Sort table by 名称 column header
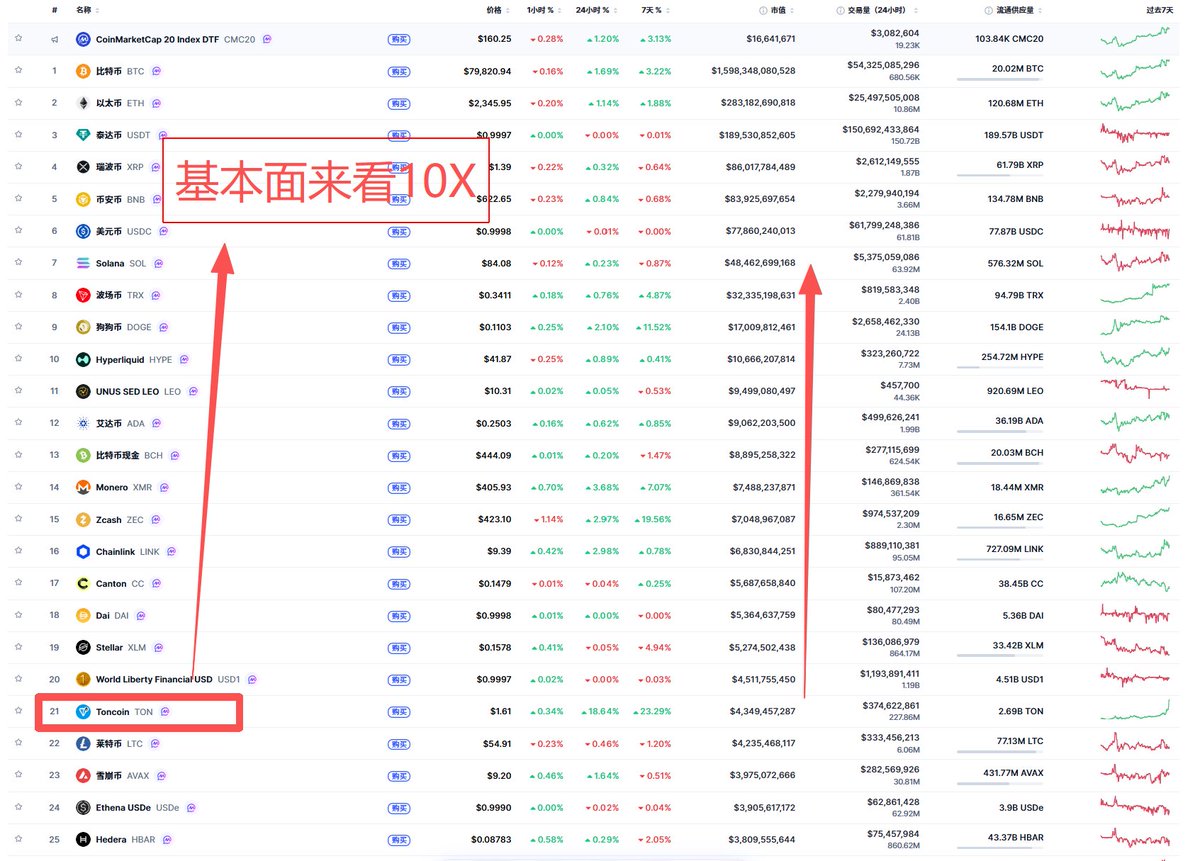1200x861 pixels. pos(87,10)
